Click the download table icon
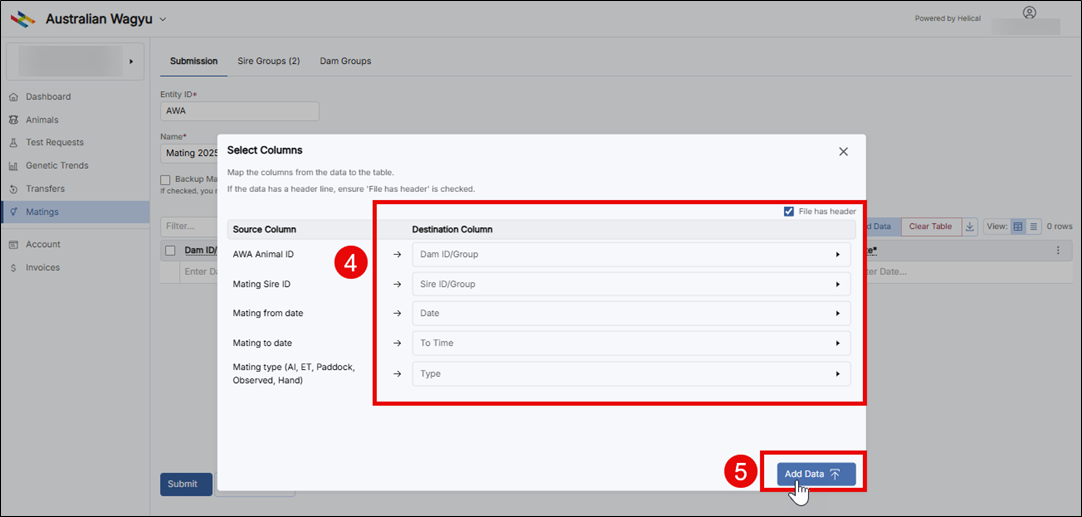 click(970, 226)
